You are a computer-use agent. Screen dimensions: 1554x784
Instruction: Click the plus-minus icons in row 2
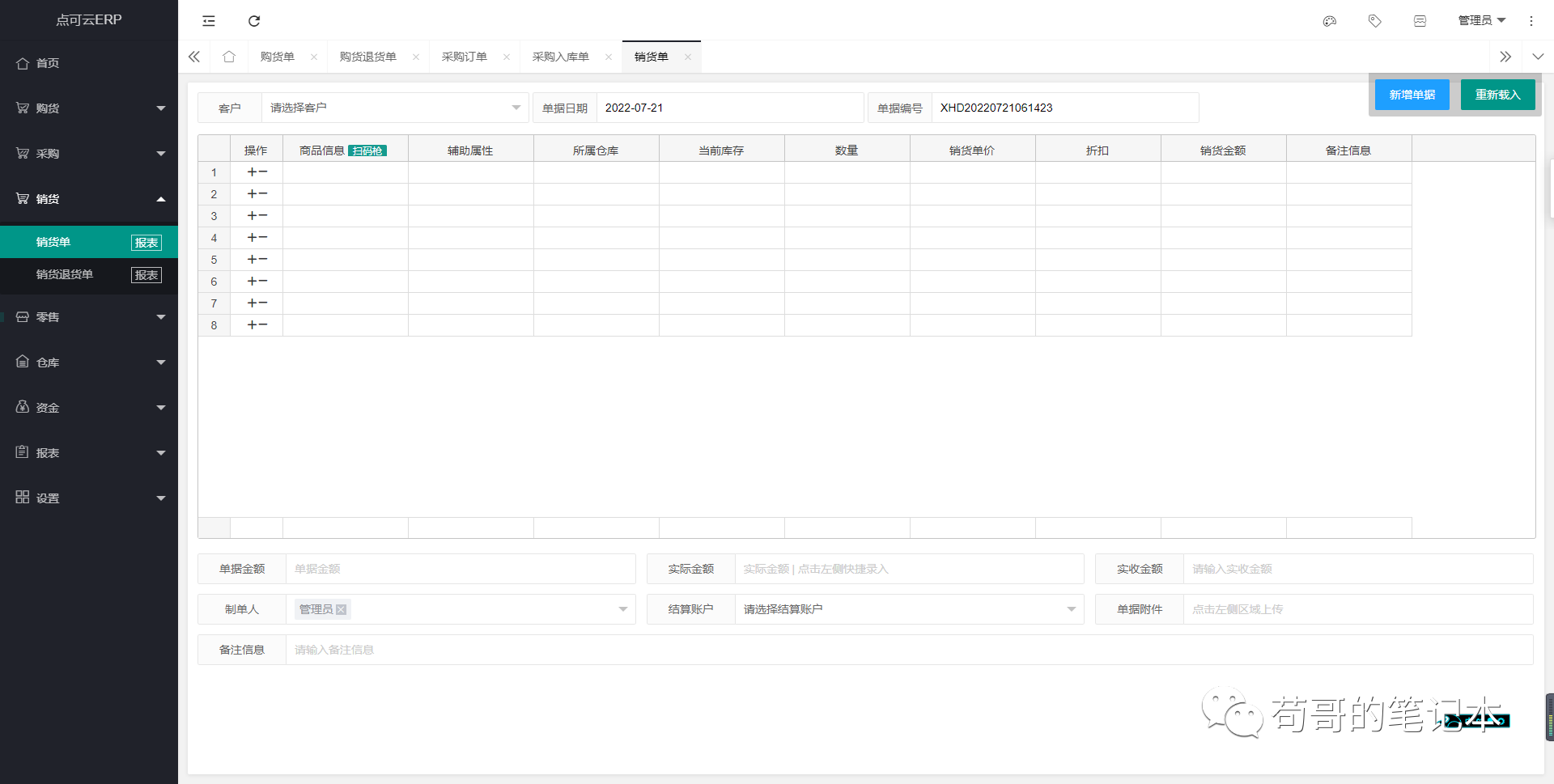tap(257, 194)
